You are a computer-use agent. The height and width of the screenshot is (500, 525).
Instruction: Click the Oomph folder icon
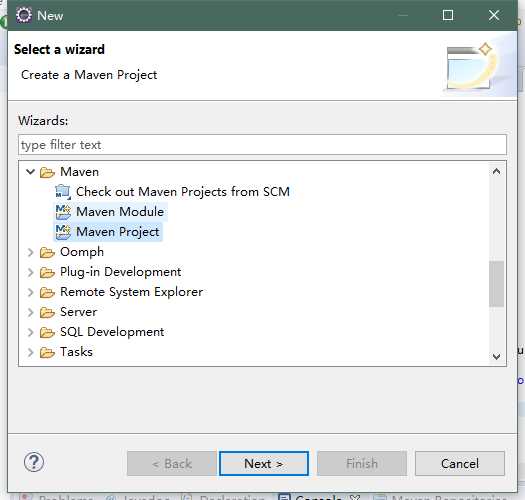click(47, 253)
